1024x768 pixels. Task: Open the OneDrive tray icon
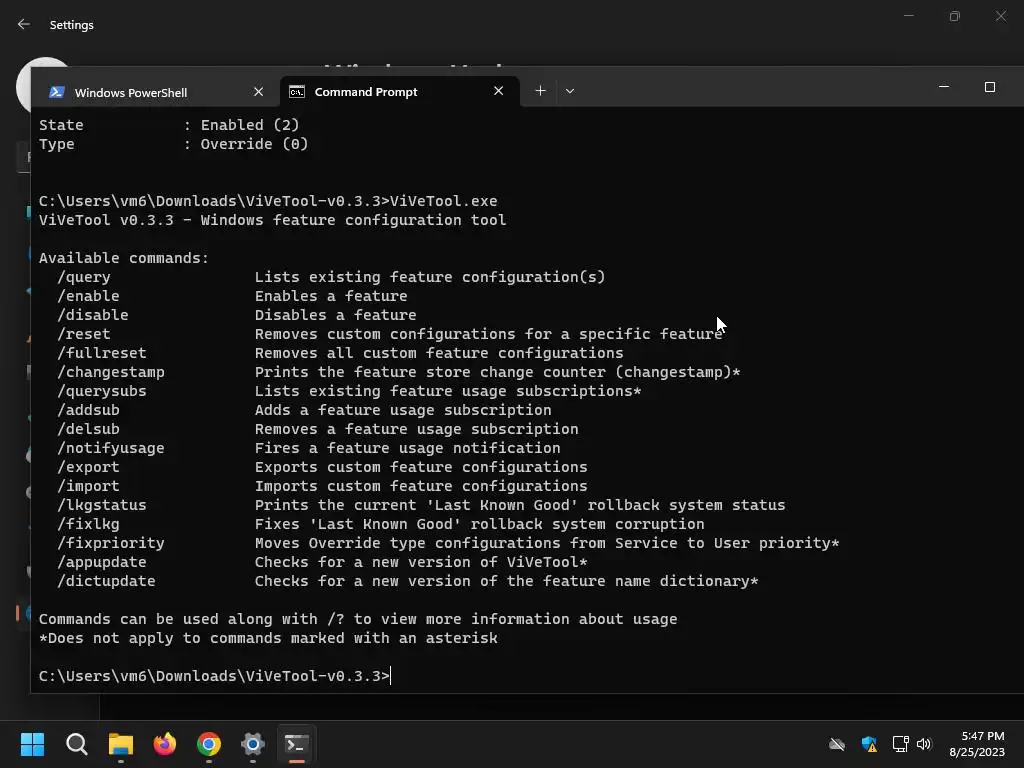(837, 744)
